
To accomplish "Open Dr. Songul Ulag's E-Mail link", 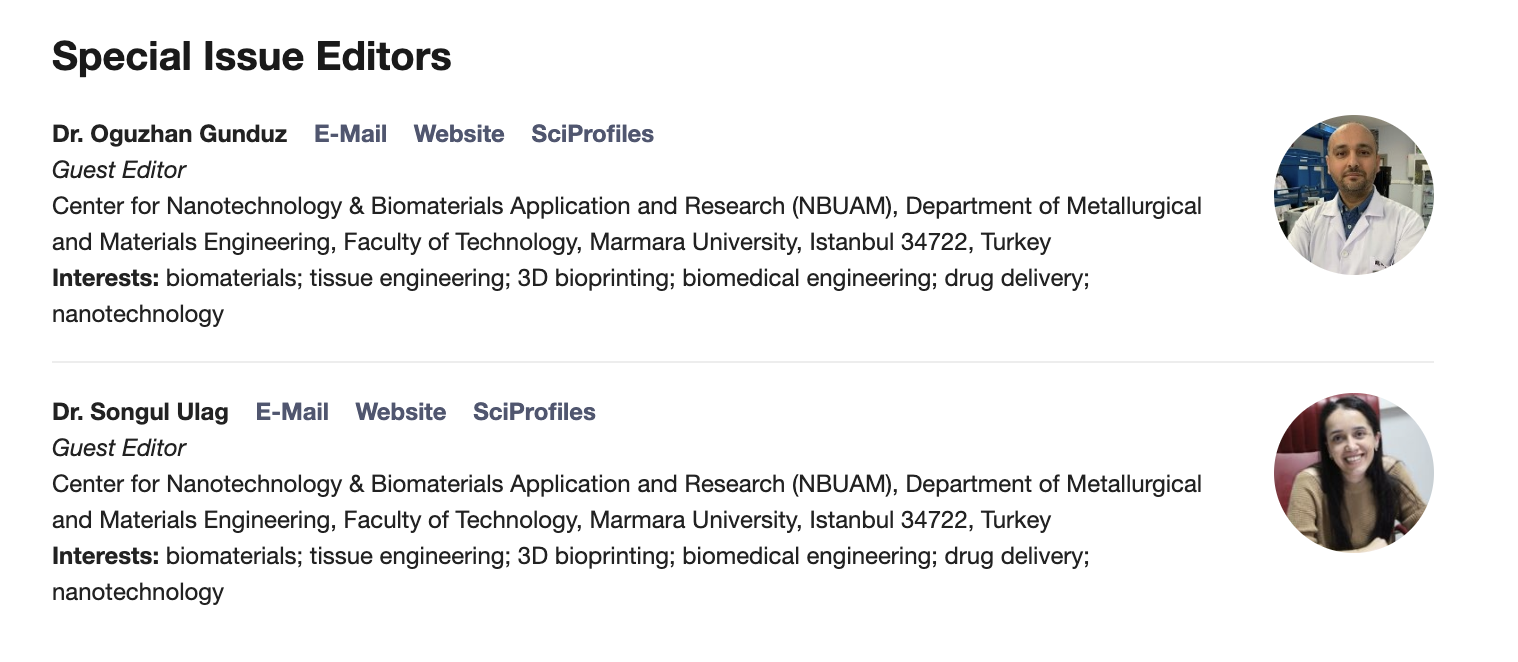I will 292,412.
